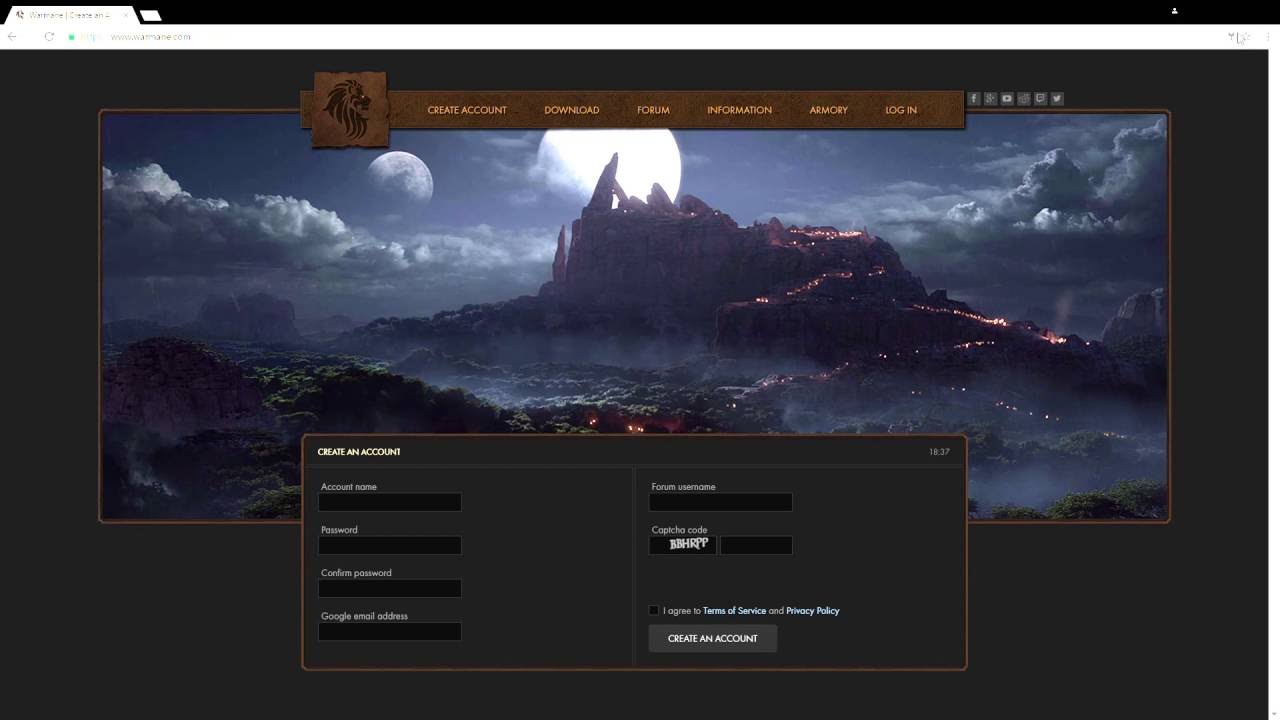The height and width of the screenshot is (720, 1280).
Task: Focus the Captcha code entry field
Action: point(756,545)
